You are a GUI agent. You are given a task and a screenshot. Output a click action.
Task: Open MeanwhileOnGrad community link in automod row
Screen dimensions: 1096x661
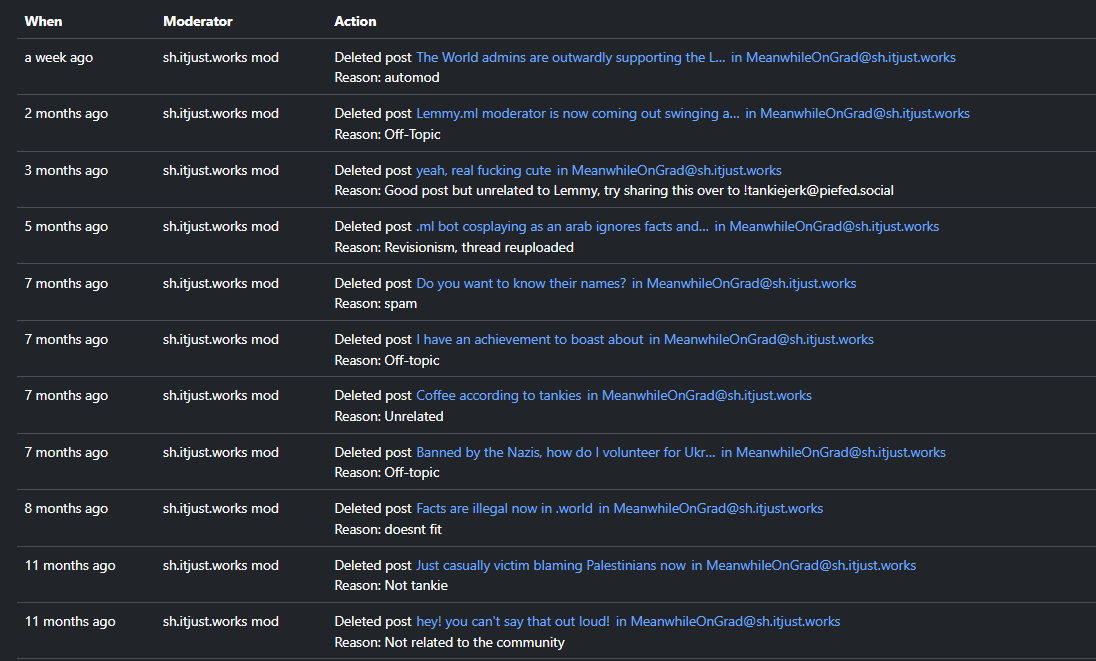point(850,58)
